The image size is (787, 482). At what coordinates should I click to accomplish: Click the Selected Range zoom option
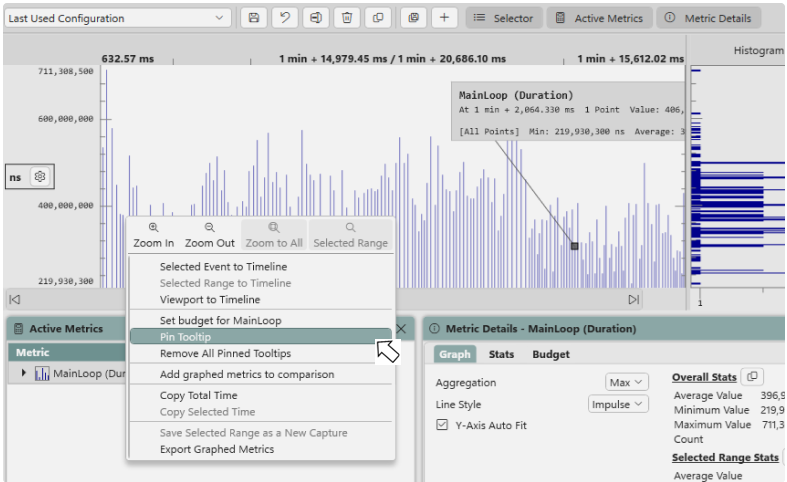pos(350,235)
